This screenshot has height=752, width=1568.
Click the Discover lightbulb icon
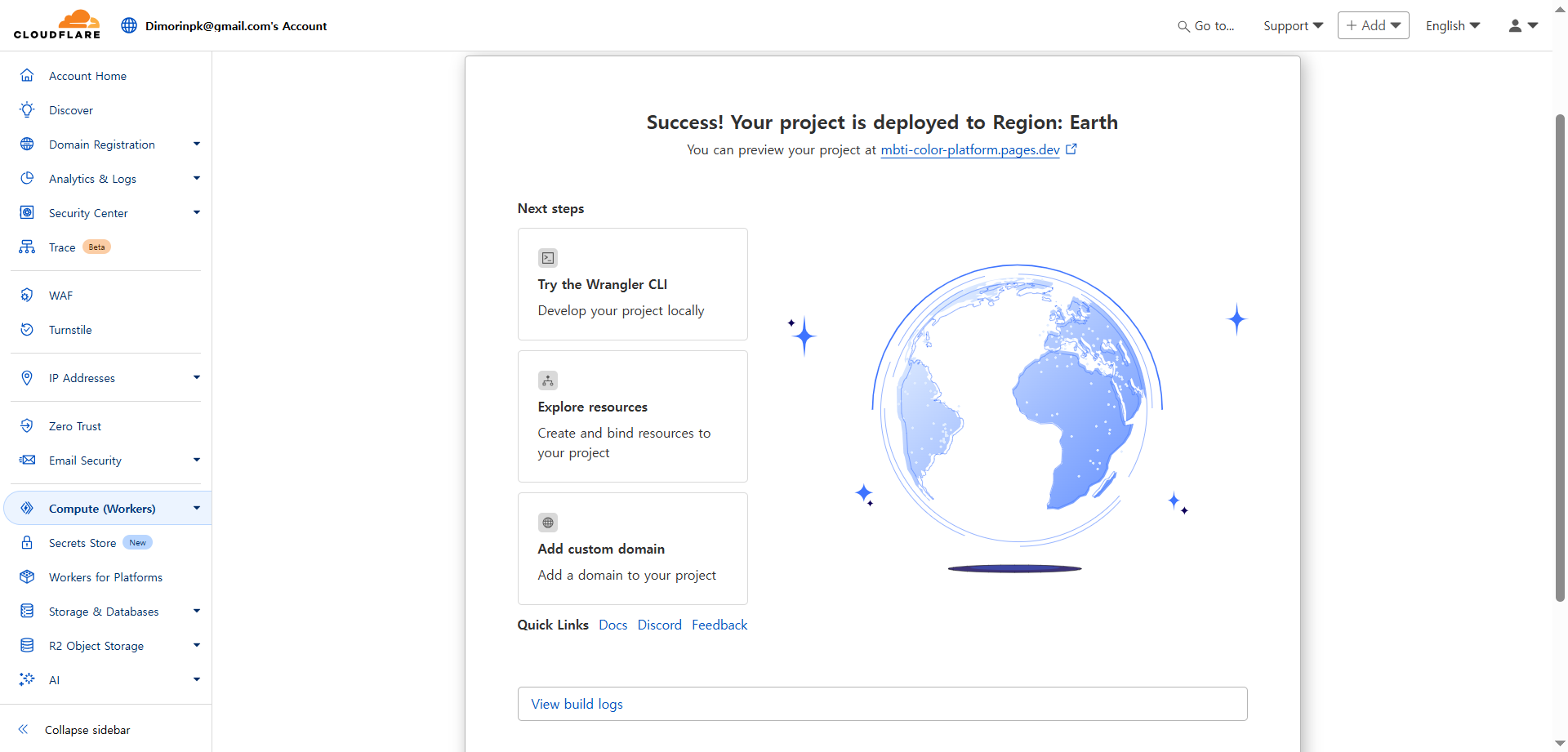pos(27,109)
